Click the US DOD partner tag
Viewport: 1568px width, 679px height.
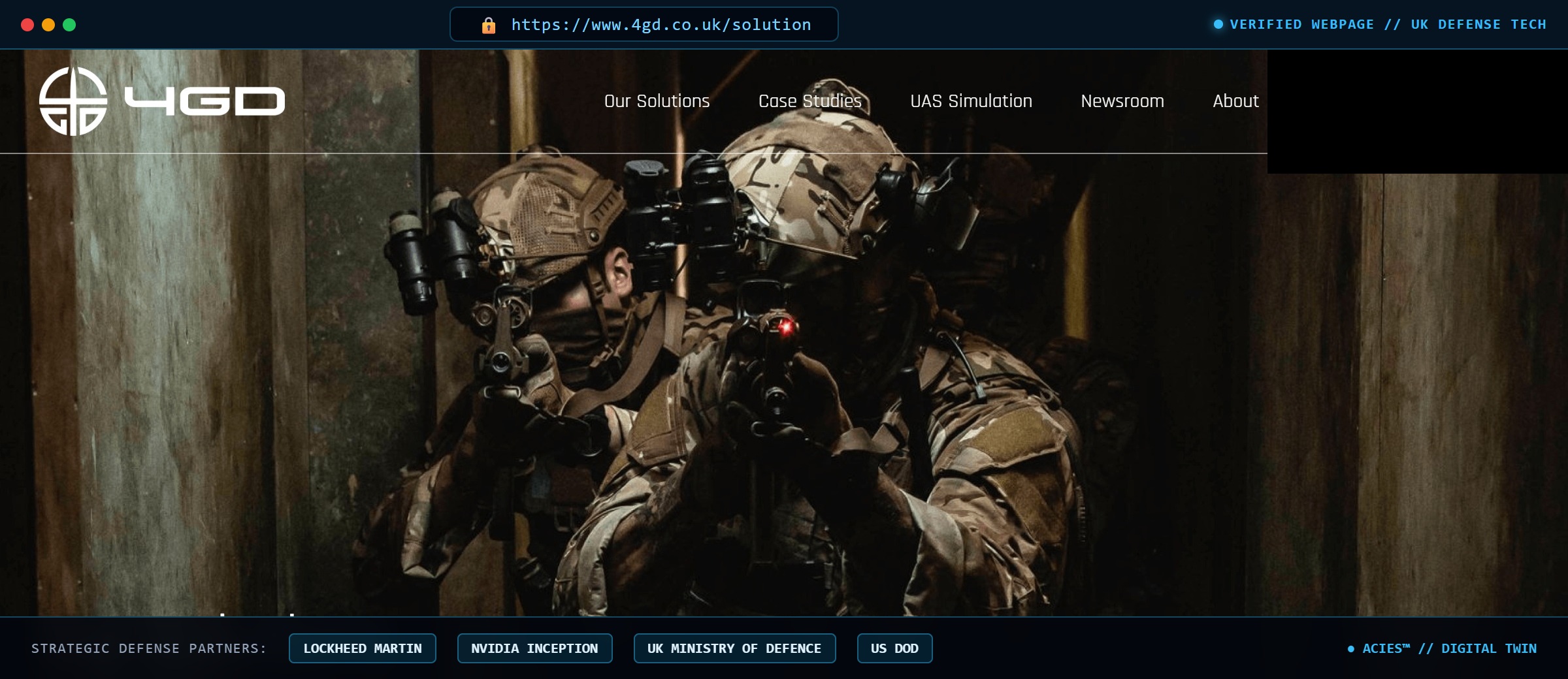[x=894, y=648]
